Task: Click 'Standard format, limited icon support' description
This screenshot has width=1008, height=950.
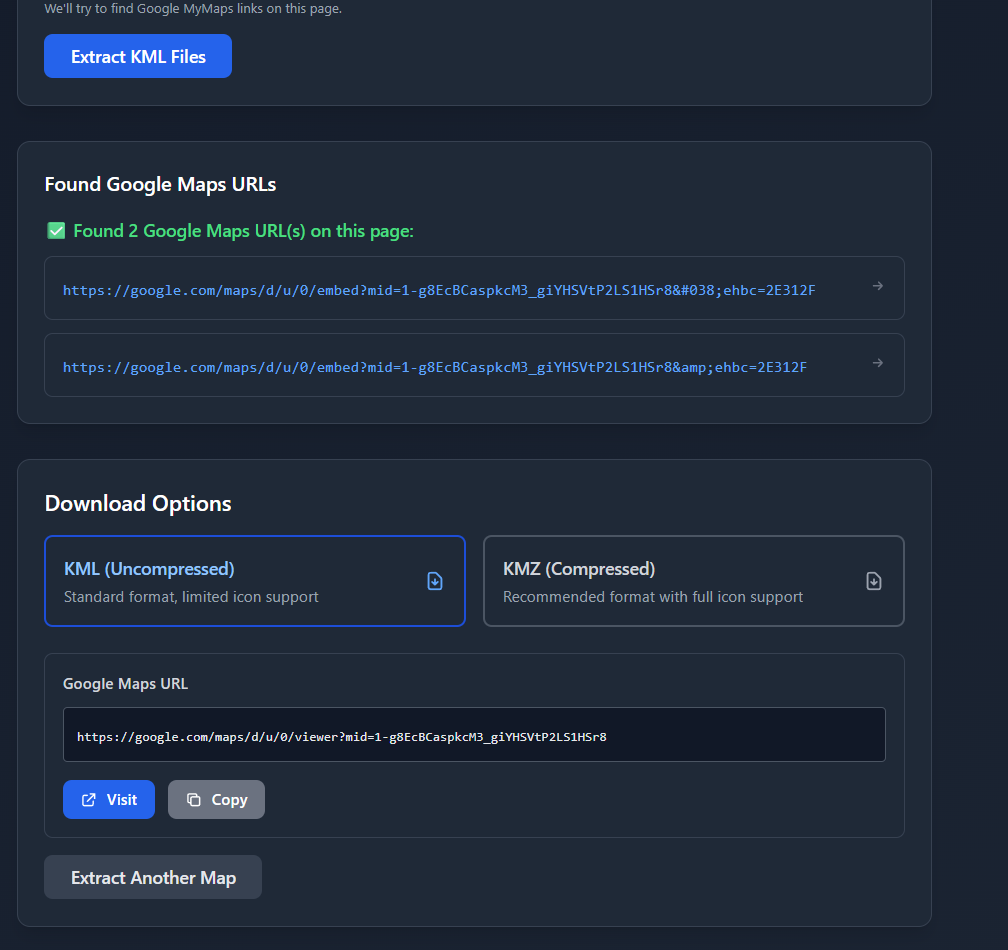Action: [191, 597]
